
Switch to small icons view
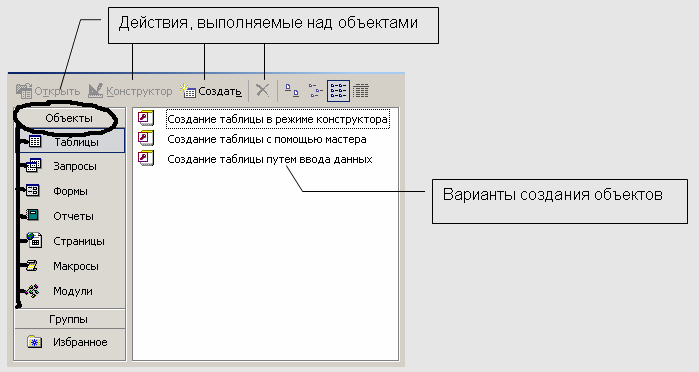point(315,91)
